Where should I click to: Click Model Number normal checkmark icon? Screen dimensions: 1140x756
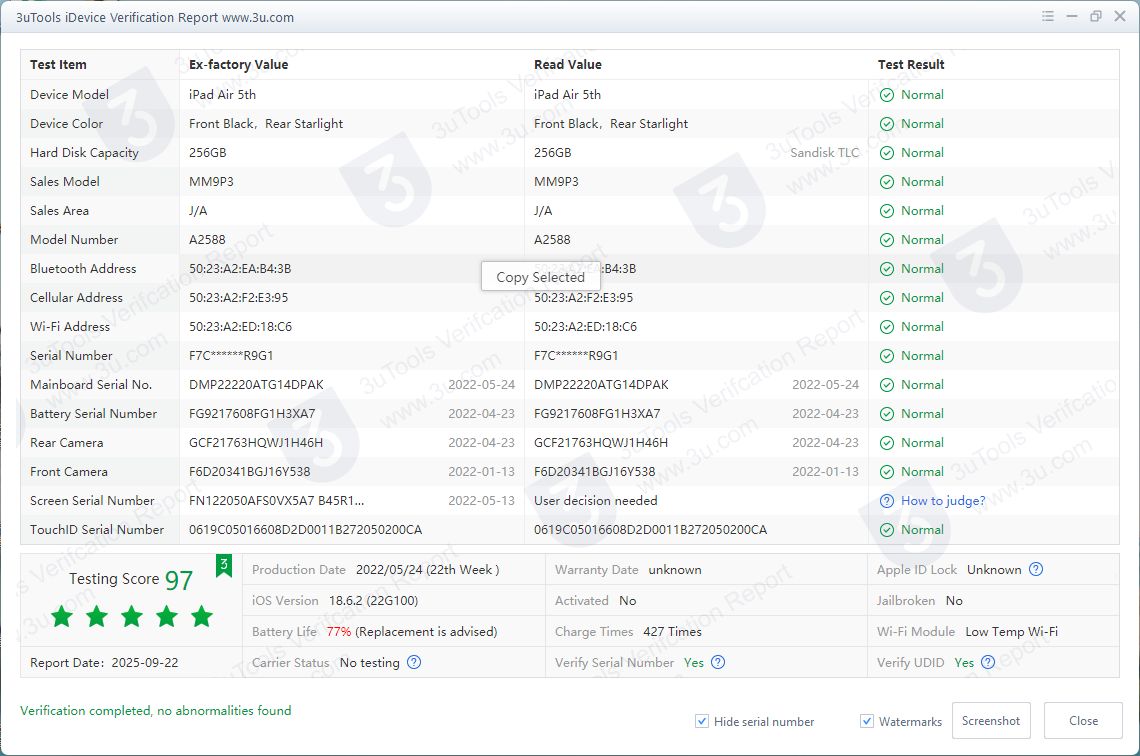(x=886, y=240)
